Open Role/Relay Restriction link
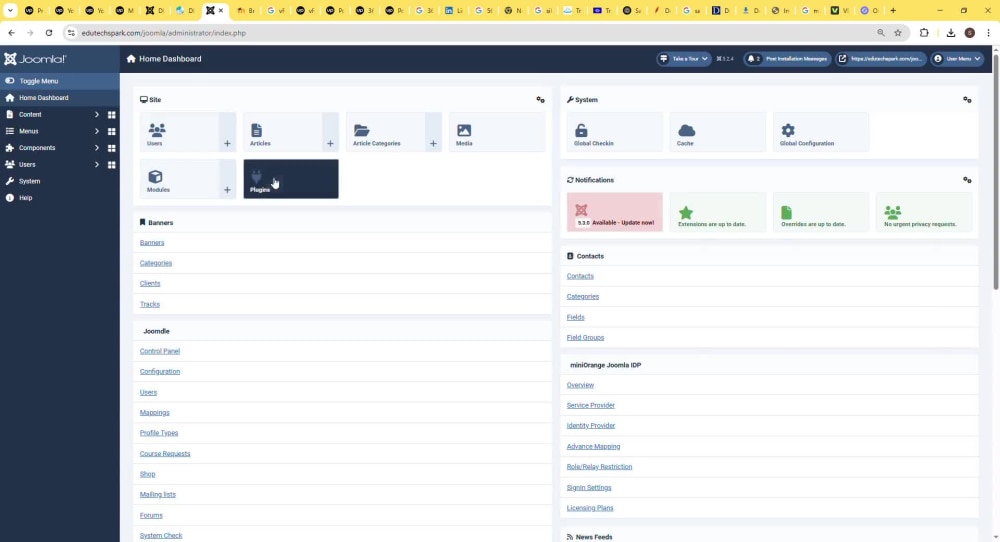This screenshot has width=1000, height=542. pos(599,467)
